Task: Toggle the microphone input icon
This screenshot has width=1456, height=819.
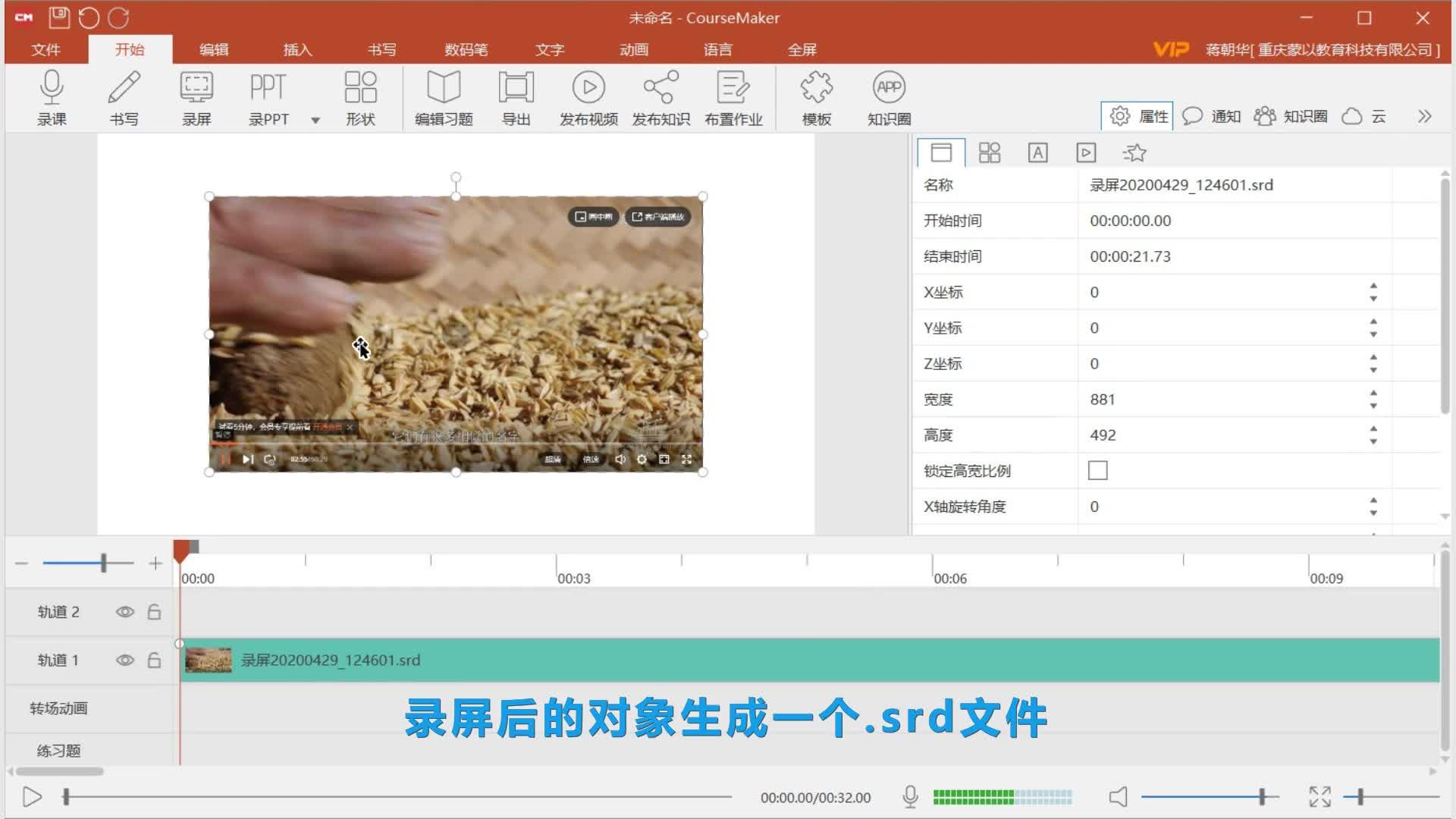Action: point(911,797)
